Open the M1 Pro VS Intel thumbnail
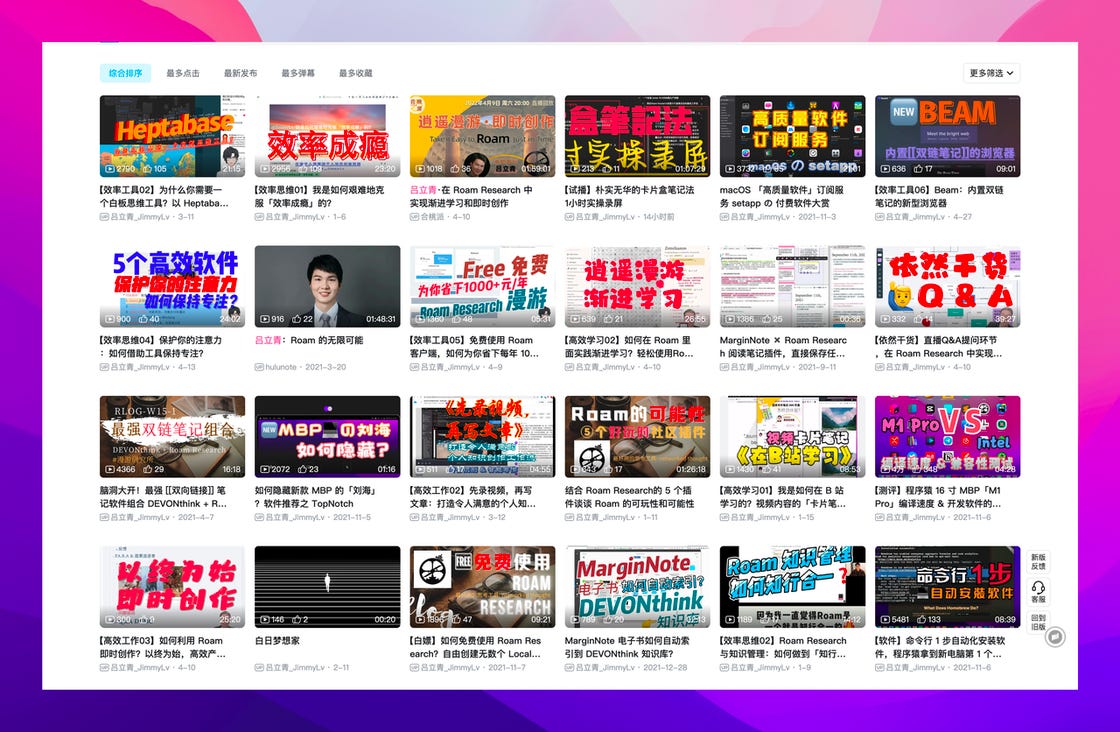The image size is (1120, 732). pyautogui.click(x=947, y=436)
